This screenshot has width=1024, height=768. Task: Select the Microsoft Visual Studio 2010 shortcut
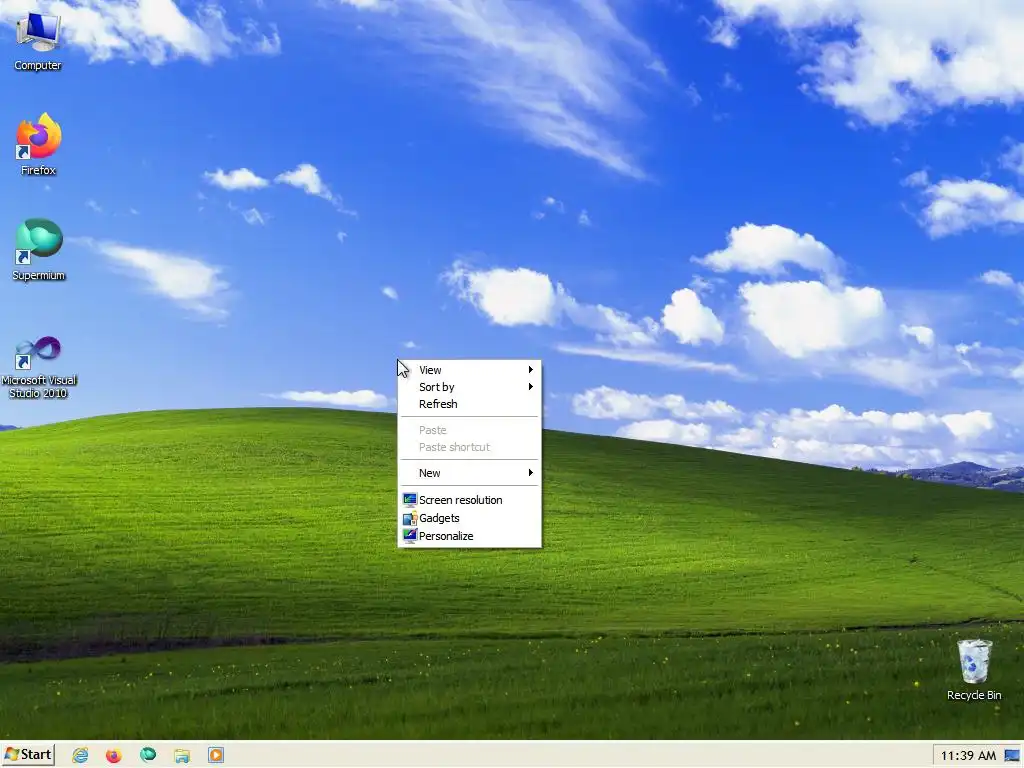click(x=39, y=367)
